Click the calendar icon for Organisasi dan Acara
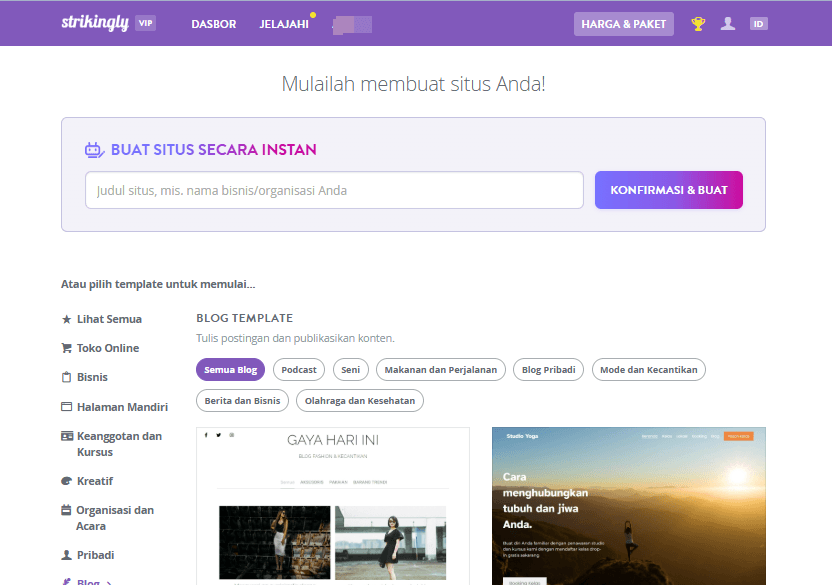Screen dimensions: 832x585 click(66, 510)
